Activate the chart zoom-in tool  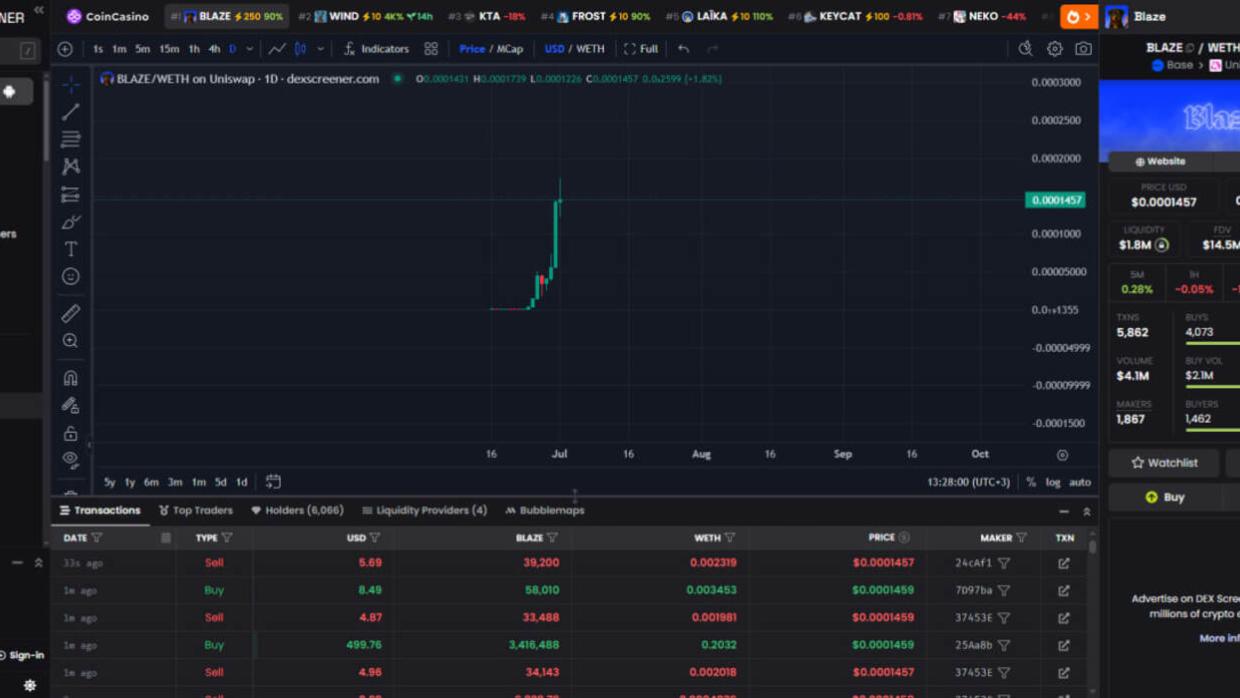[x=70, y=341]
